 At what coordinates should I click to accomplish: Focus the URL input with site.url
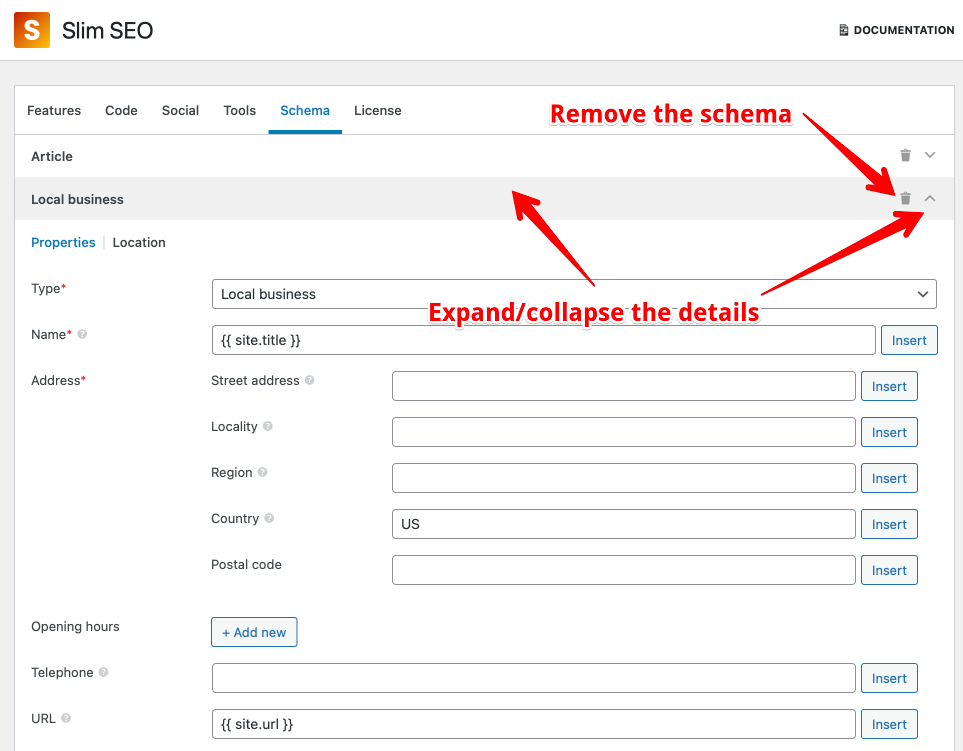[x=533, y=725]
